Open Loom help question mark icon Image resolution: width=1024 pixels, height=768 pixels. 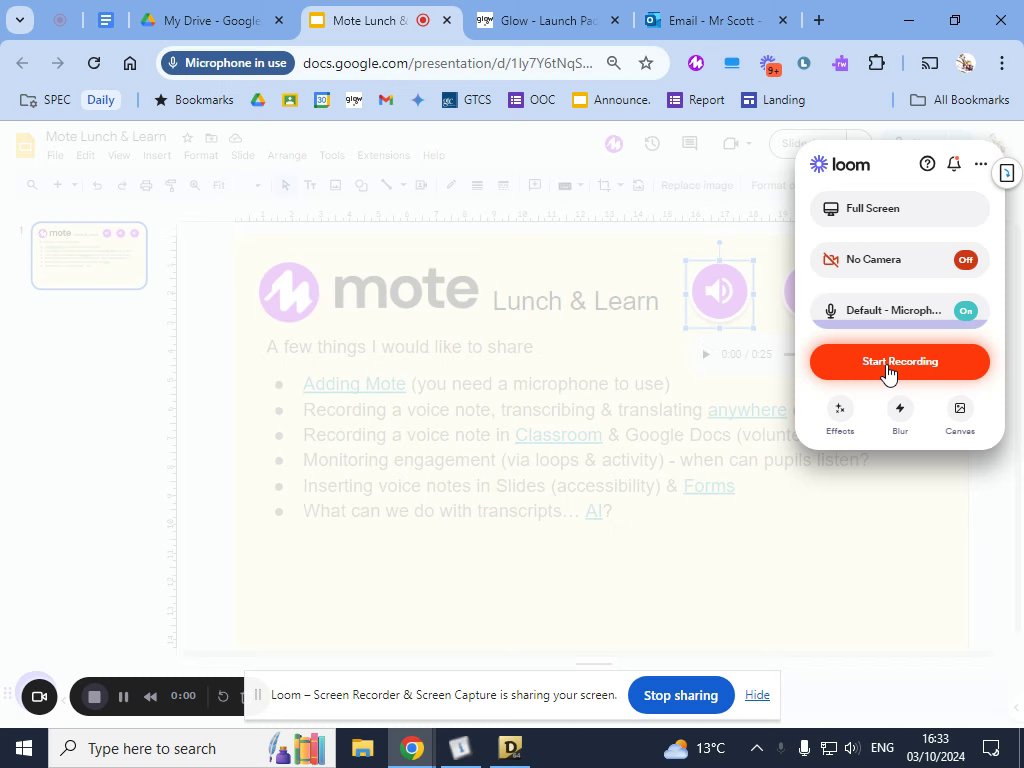927,164
